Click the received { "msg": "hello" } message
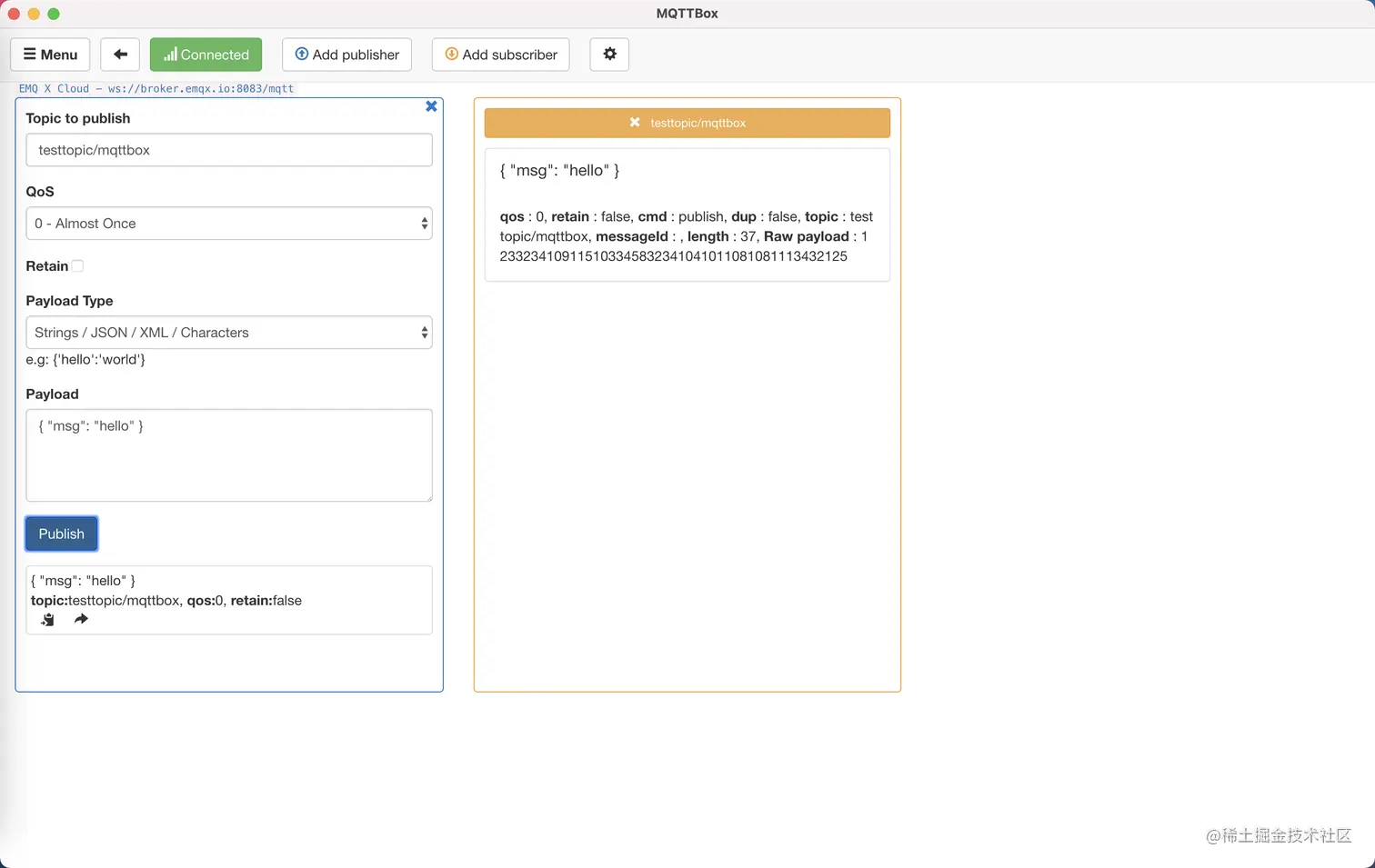1375x868 pixels. pos(559,171)
